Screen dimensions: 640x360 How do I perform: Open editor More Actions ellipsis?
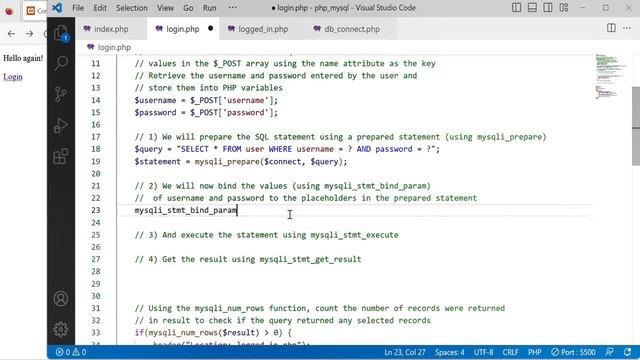[627, 28]
